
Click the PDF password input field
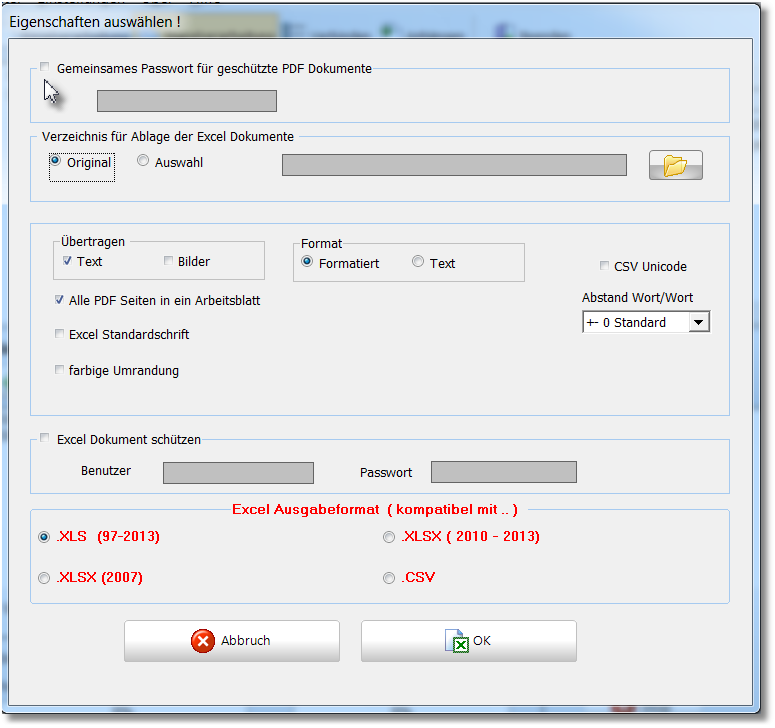(x=186, y=101)
